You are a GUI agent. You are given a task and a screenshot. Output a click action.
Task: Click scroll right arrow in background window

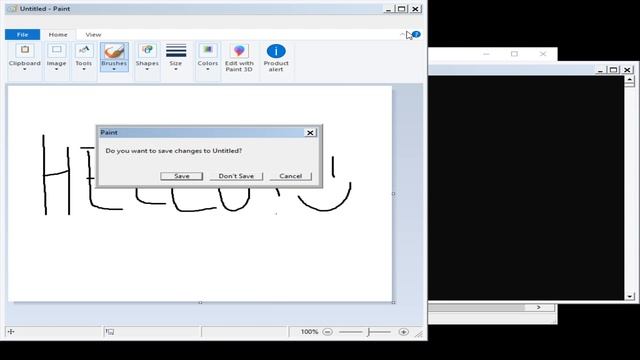539,307
